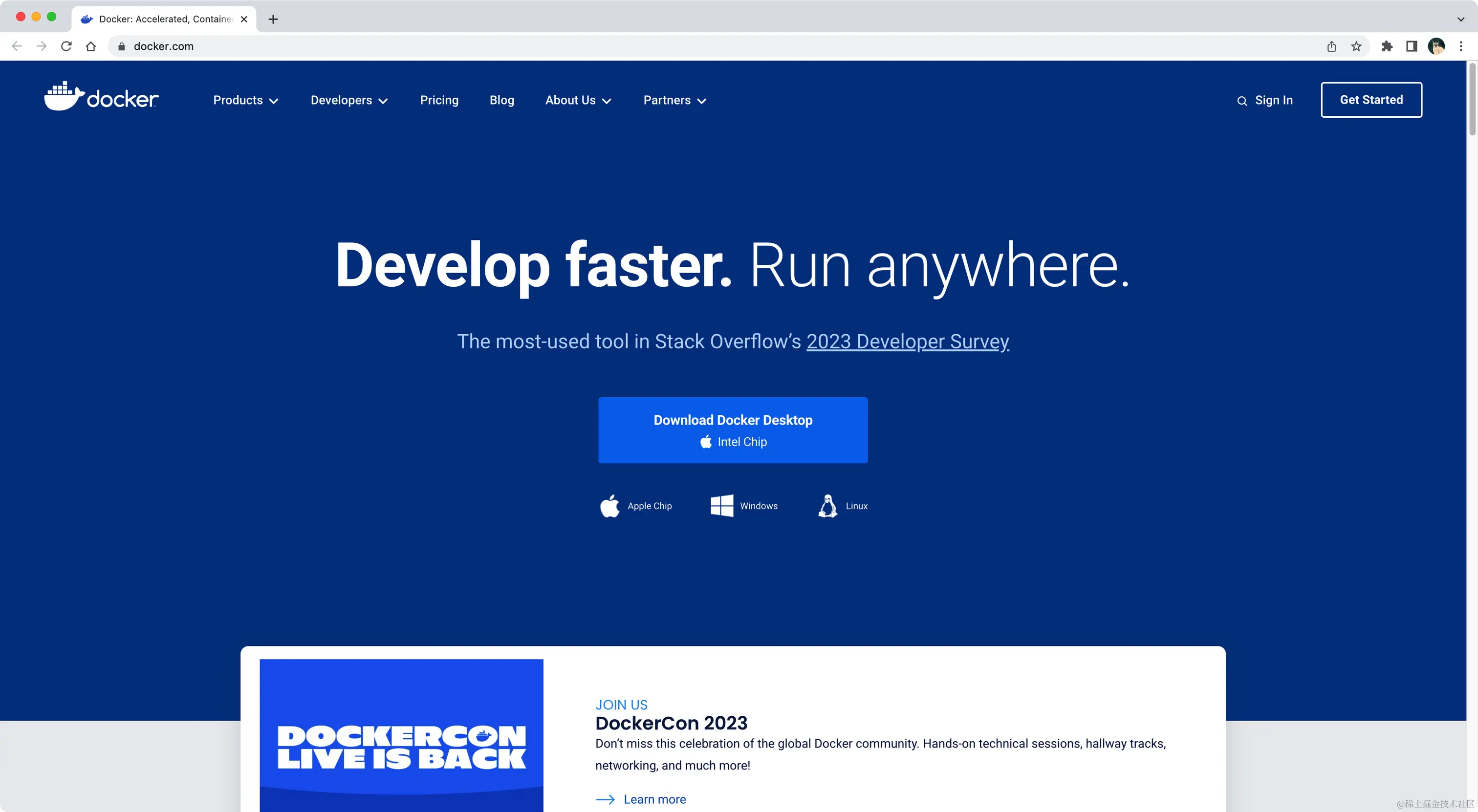
Task: Expand the Partners menu
Action: tap(675, 100)
